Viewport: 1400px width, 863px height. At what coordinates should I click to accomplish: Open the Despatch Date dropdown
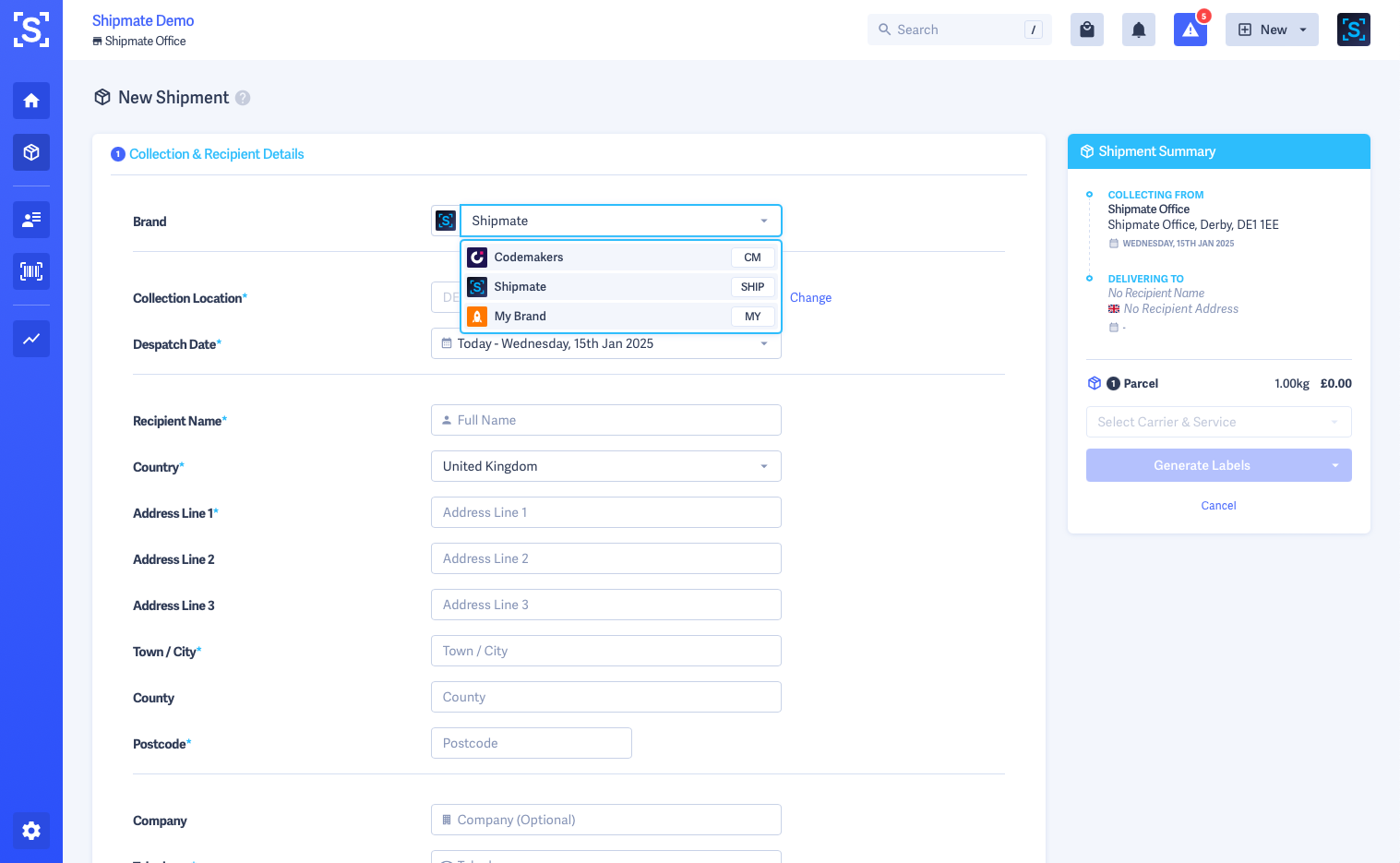pyautogui.click(x=606, y=343)
